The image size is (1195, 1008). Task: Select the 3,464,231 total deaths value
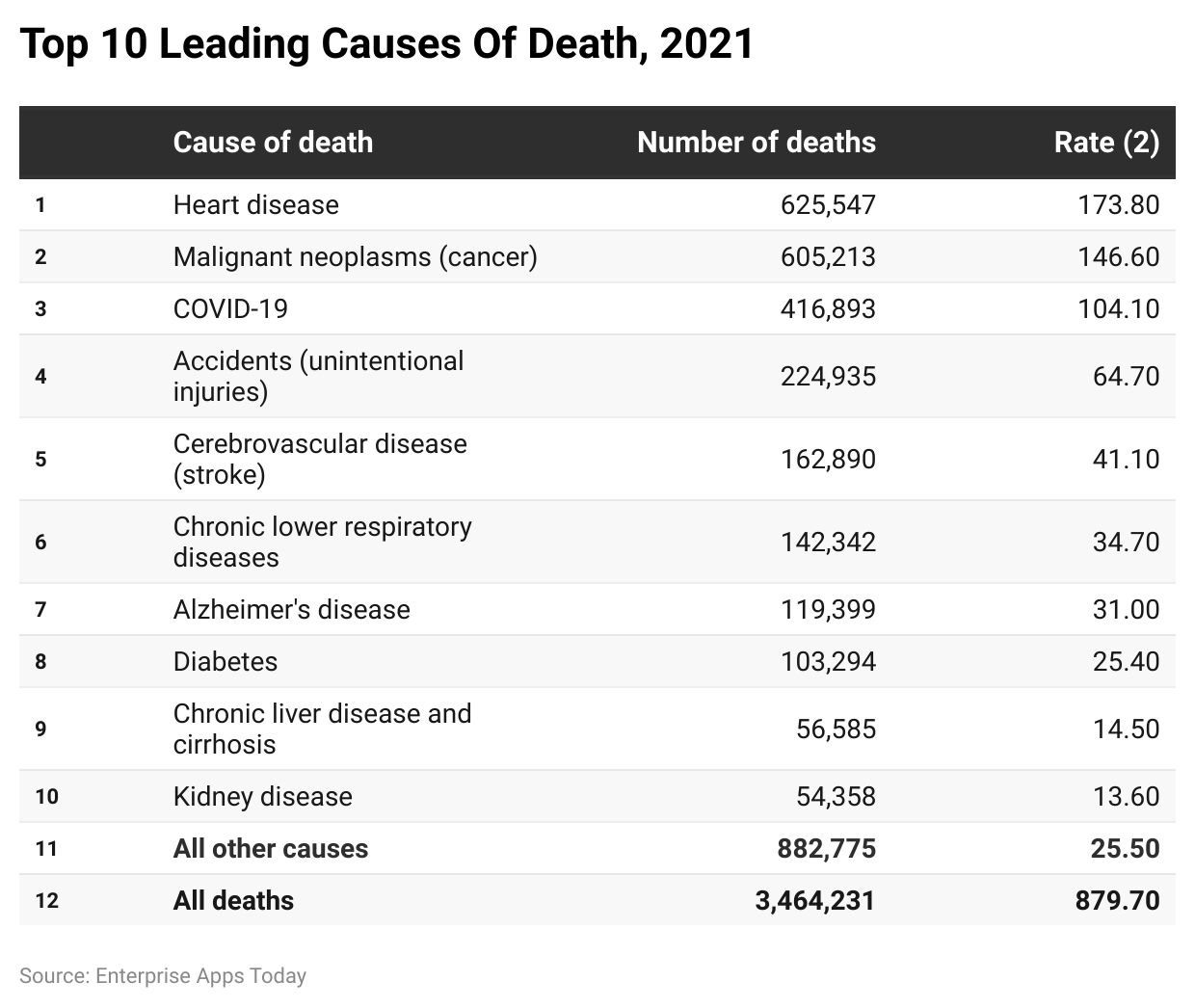815,900
